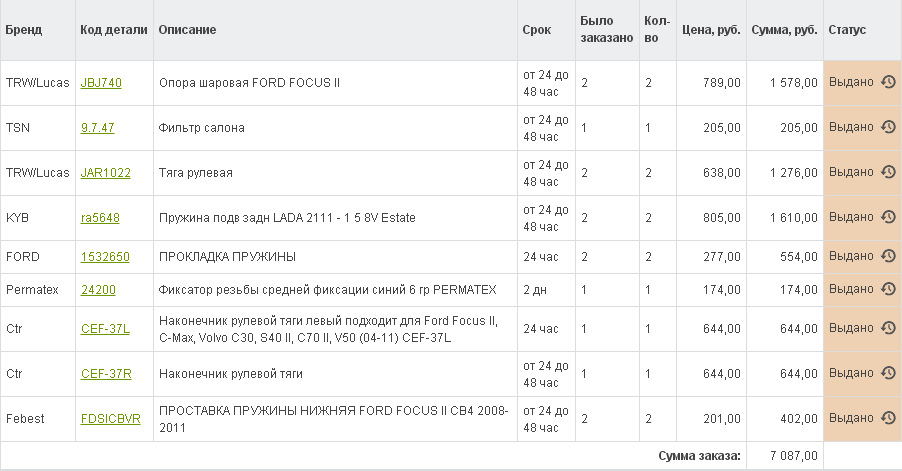Click the history clock icon for KYB ra5648

[887, 218]
